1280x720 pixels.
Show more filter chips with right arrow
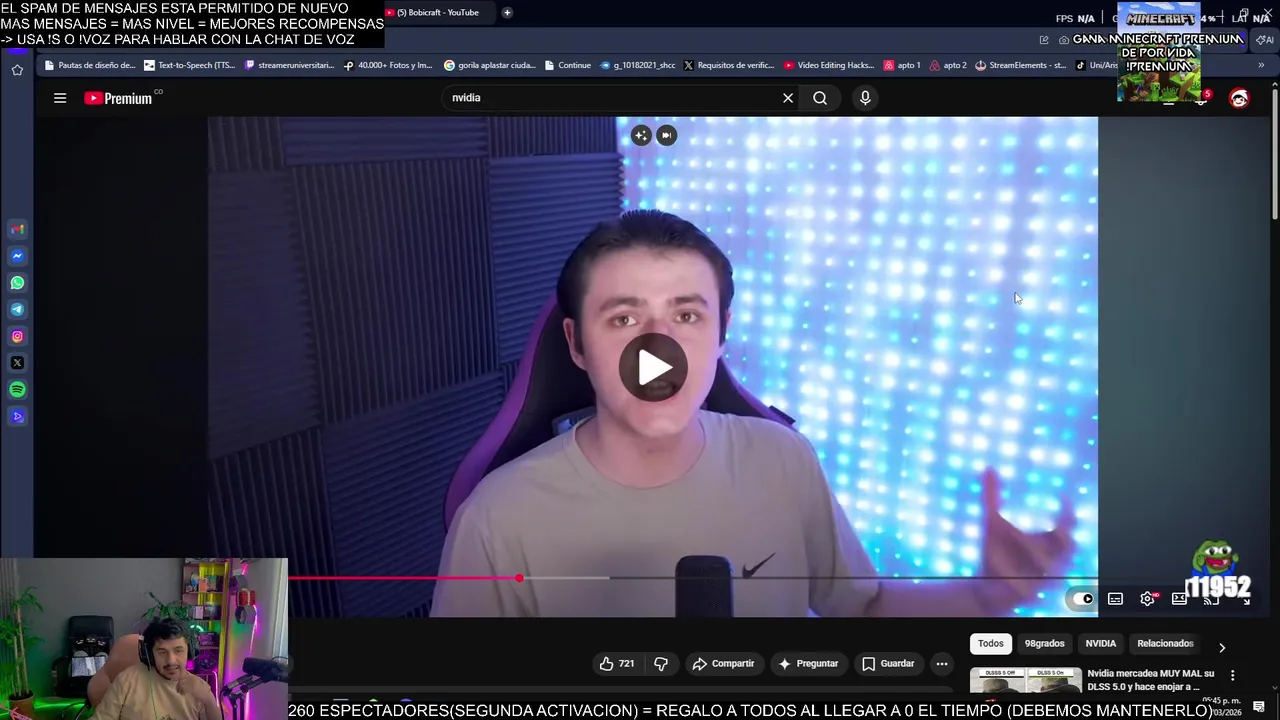point(1222,647)
